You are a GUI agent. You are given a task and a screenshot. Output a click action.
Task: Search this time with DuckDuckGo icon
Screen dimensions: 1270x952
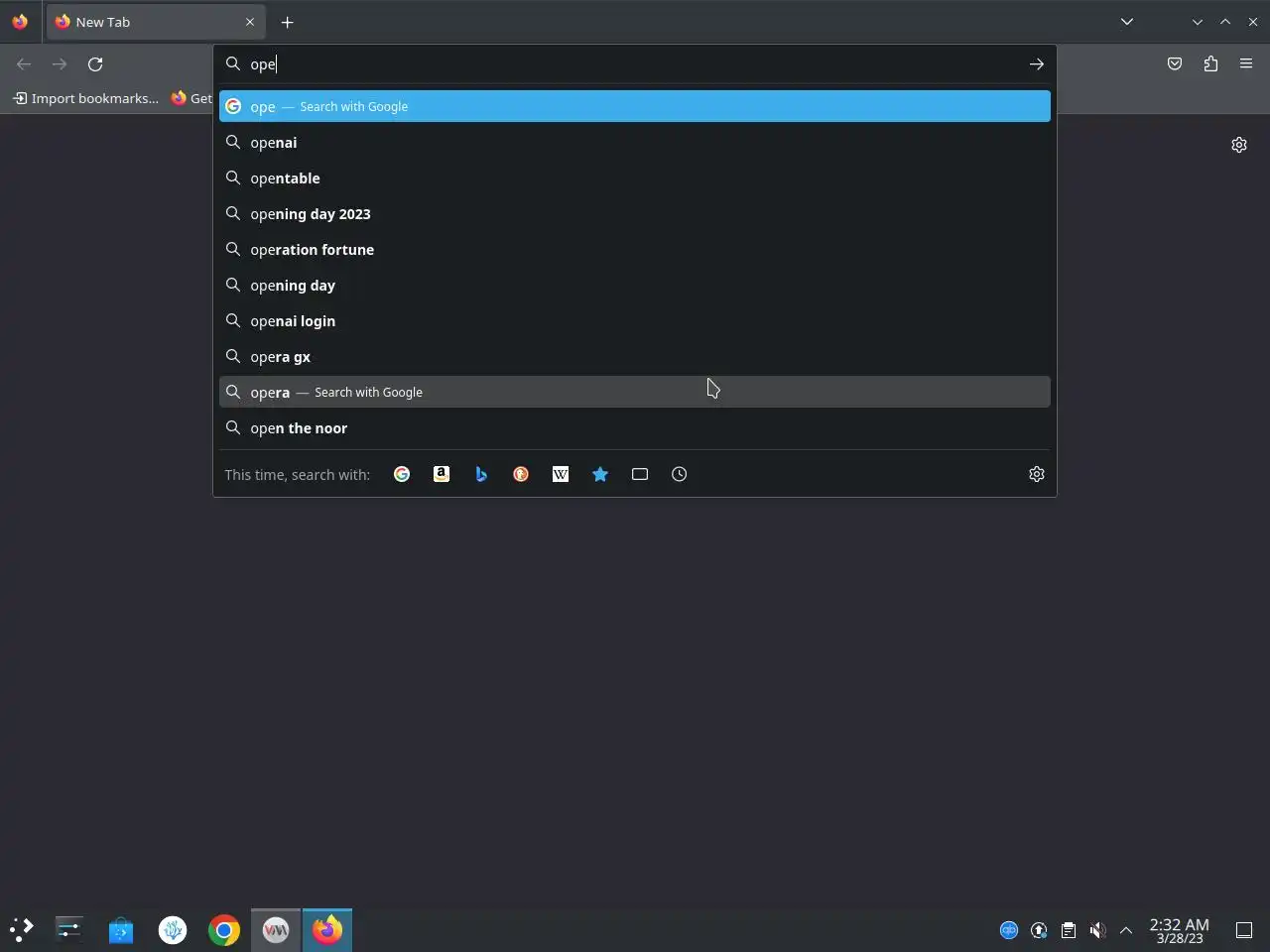pyautogui.click(x=521, y=474)
